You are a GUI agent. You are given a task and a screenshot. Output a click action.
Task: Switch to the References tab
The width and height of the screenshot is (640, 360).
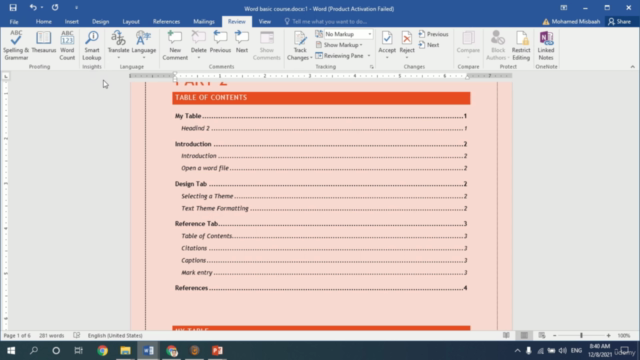166,22
